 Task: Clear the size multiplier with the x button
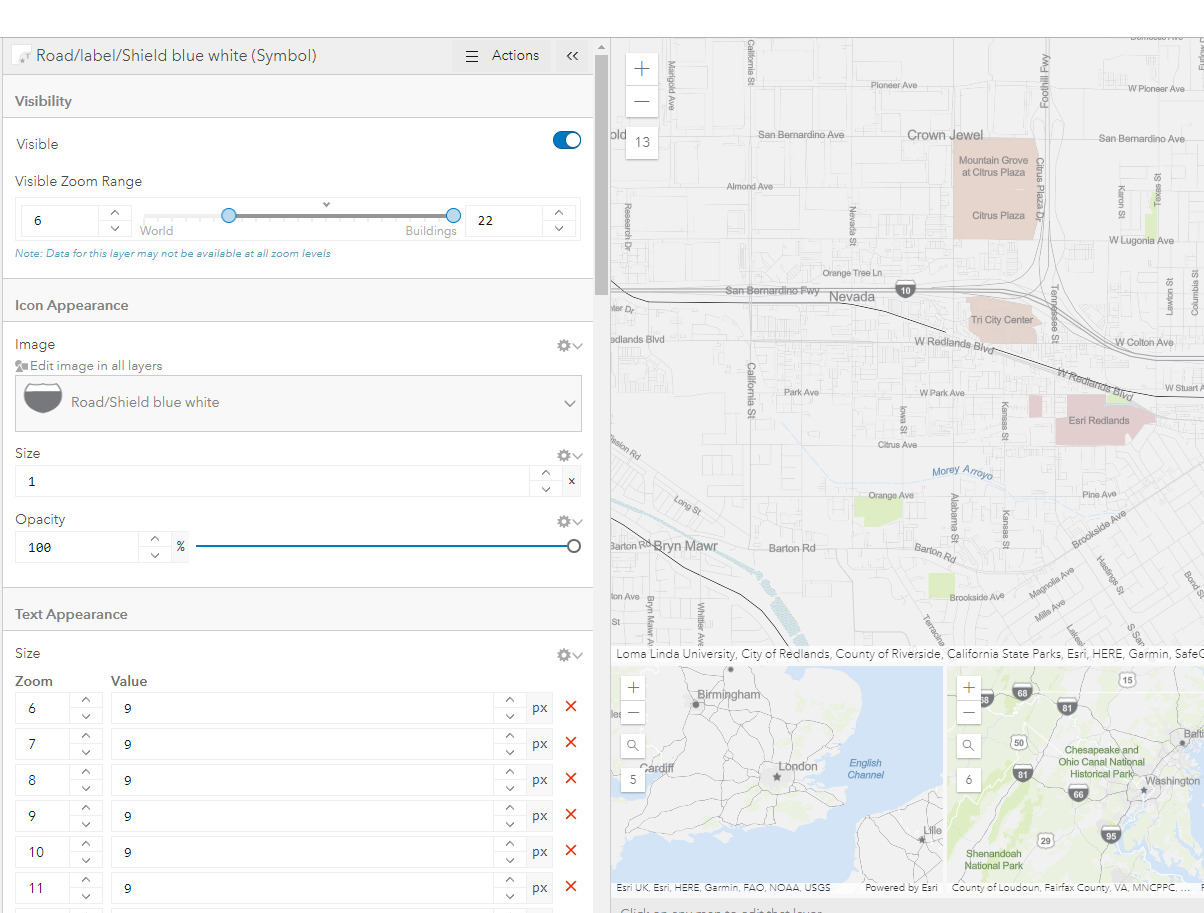tap(571, 481)
